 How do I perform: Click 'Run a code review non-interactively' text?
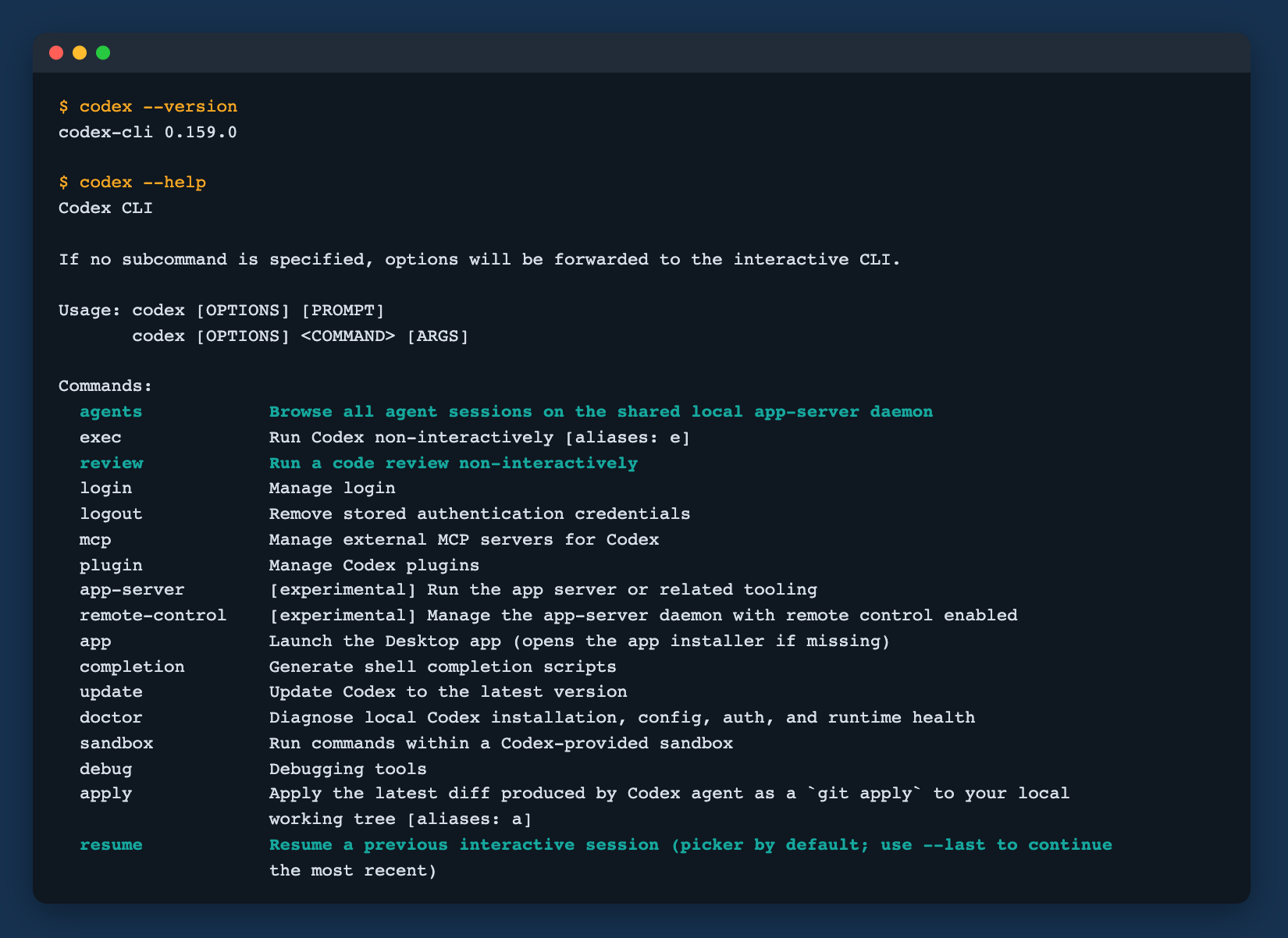454,463
